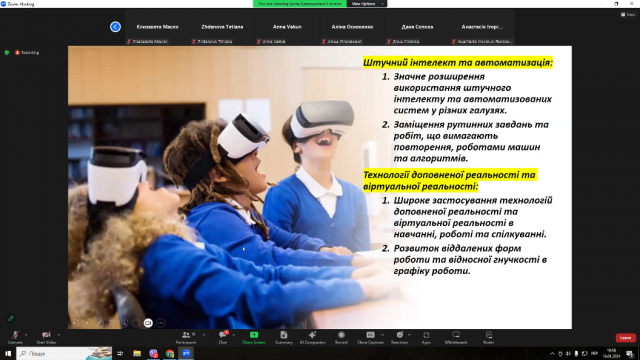Expand audio options arrow beside Unmute
Viewport: 640px width, 360px height.
point(26,335)
